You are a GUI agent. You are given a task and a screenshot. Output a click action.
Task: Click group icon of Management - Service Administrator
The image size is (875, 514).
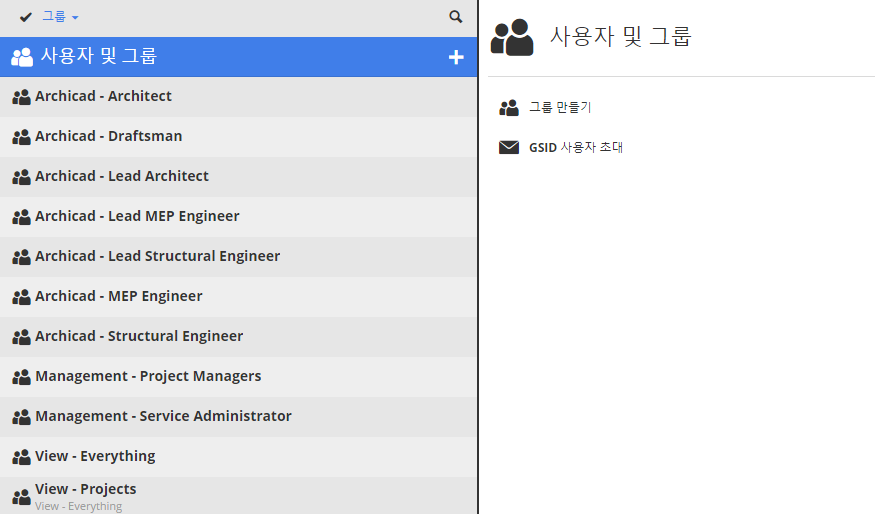click(21, 417)
